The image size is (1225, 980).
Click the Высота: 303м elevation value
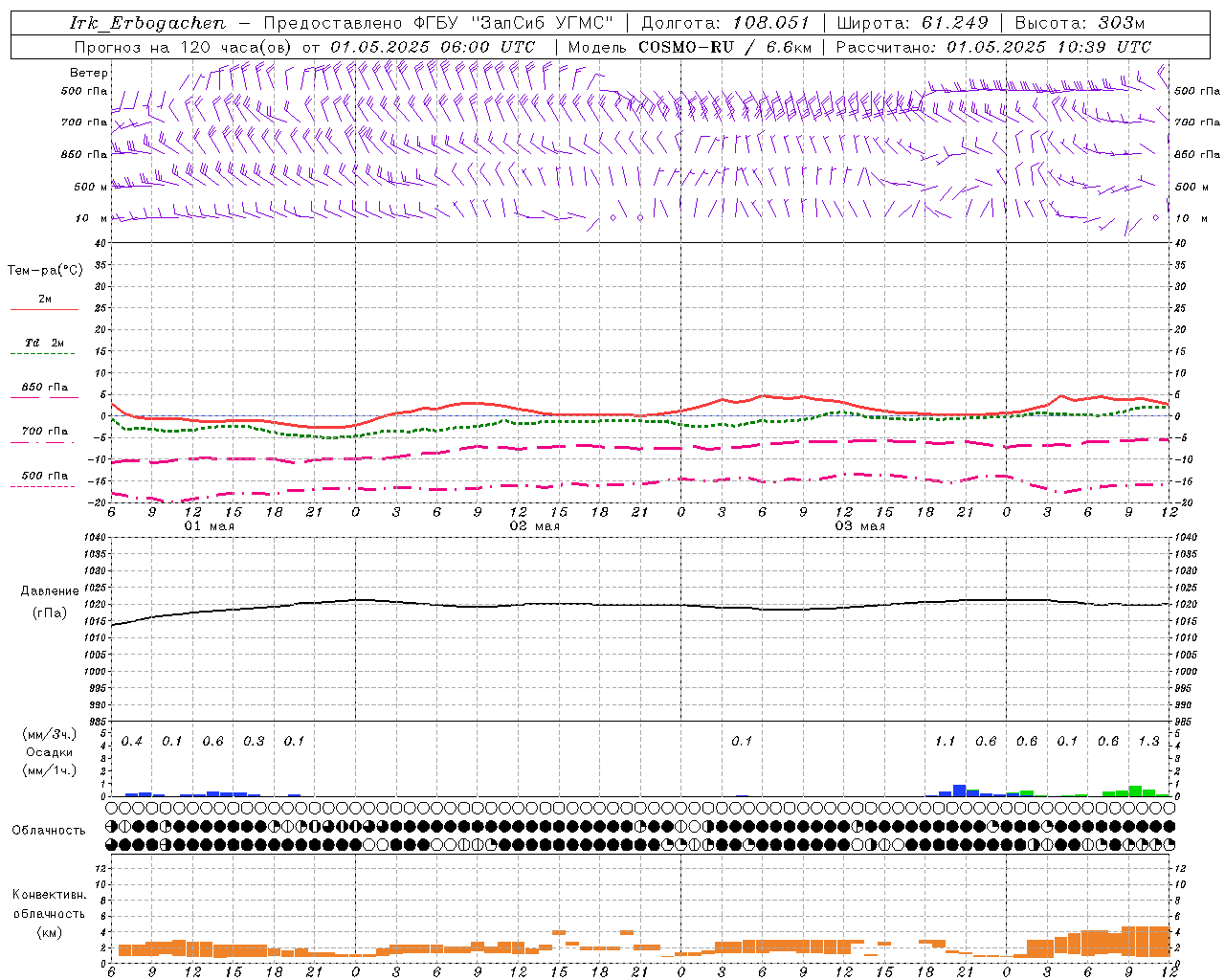(1080, 23)
